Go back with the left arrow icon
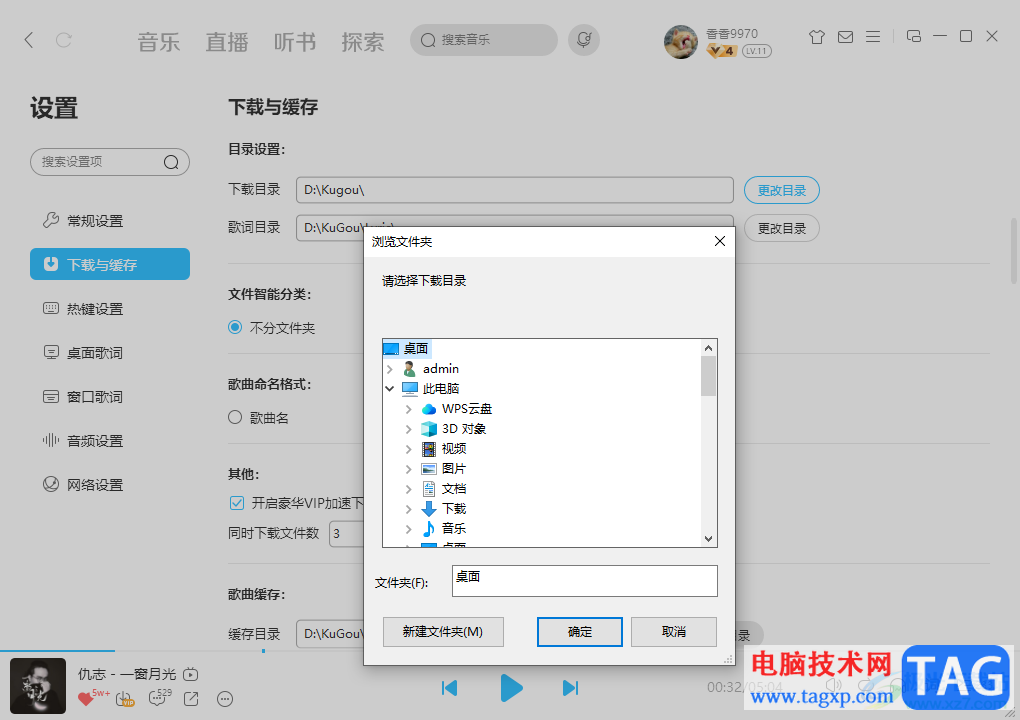The height and width of the screenshot is (720, 1020). (x=29, y=40)
